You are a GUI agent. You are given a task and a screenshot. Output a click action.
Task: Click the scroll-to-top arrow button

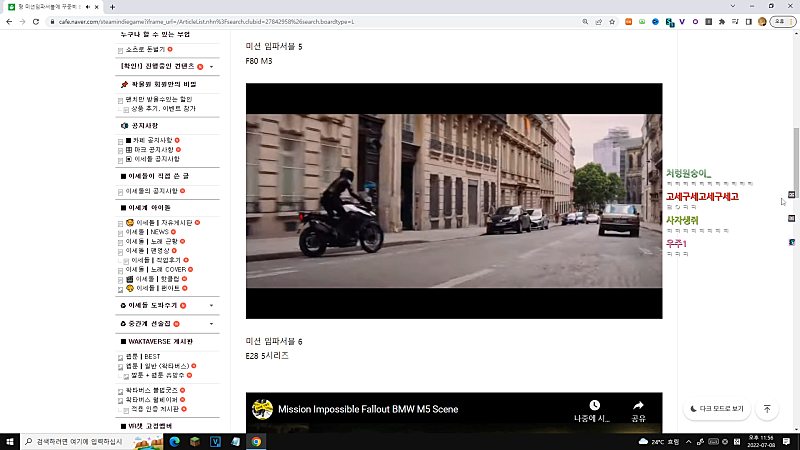(x=767, y=409)
